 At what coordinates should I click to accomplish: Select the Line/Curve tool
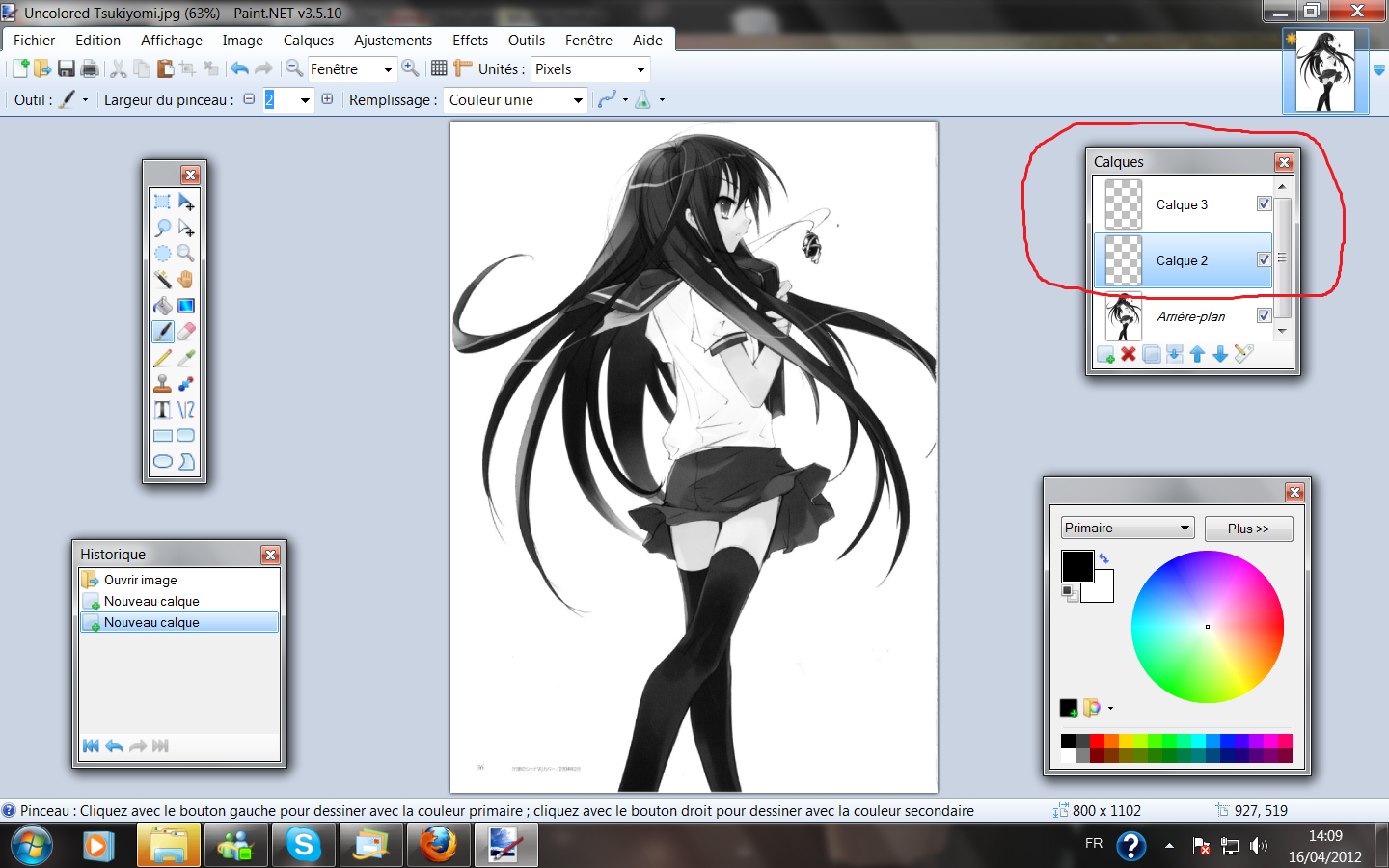click(x=186, y=410)
